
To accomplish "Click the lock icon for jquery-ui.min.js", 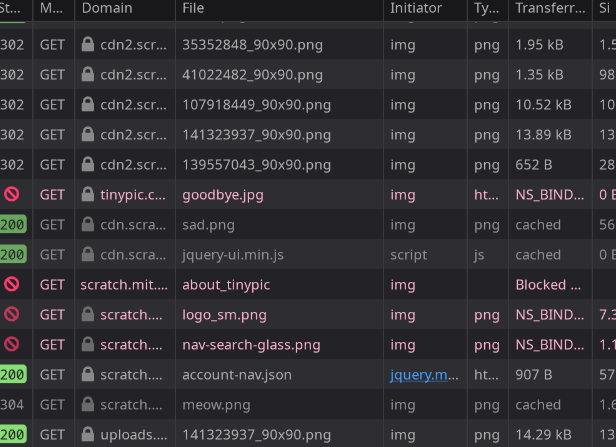I will pyautogui.click(x=88, y=254).
